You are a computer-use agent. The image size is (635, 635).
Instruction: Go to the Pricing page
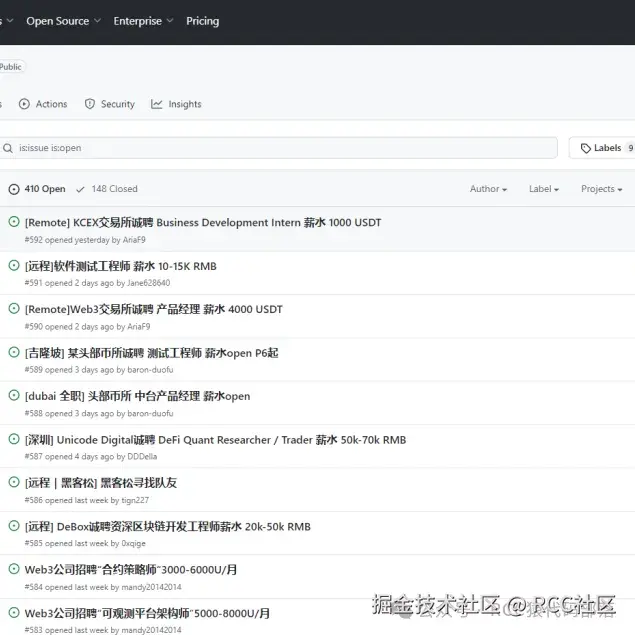(x=202, y=21)
